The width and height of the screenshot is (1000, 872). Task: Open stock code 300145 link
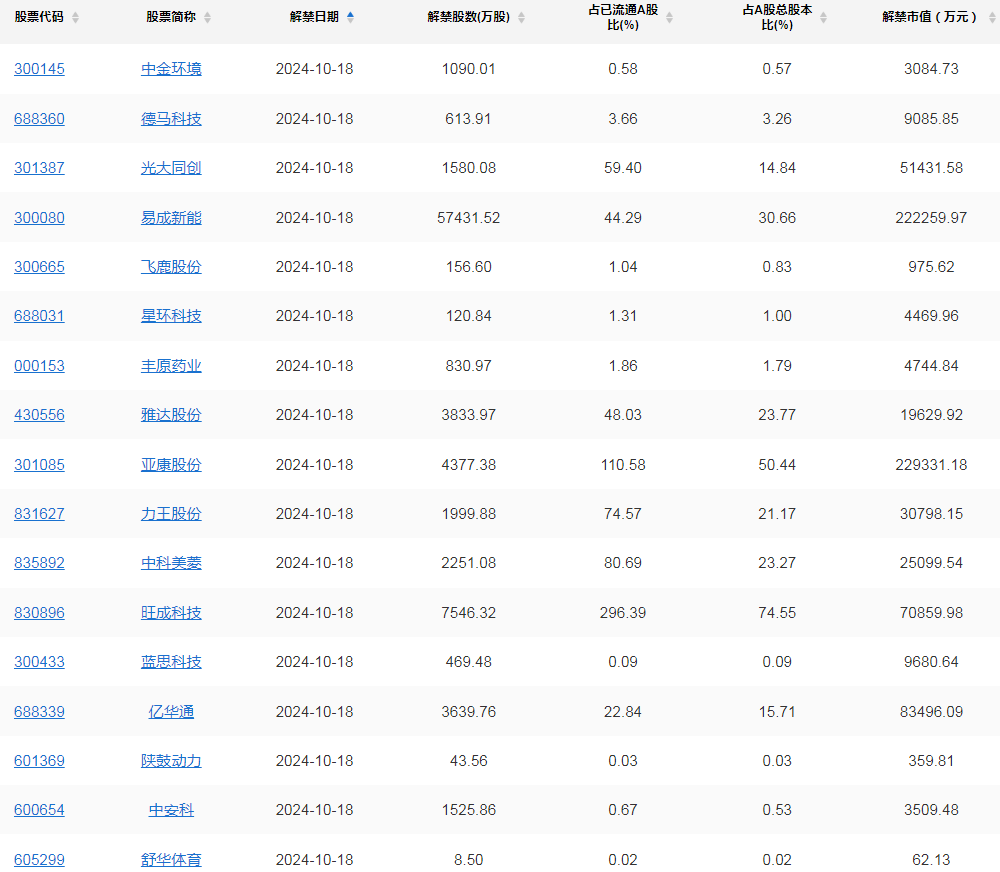[40, 69]
